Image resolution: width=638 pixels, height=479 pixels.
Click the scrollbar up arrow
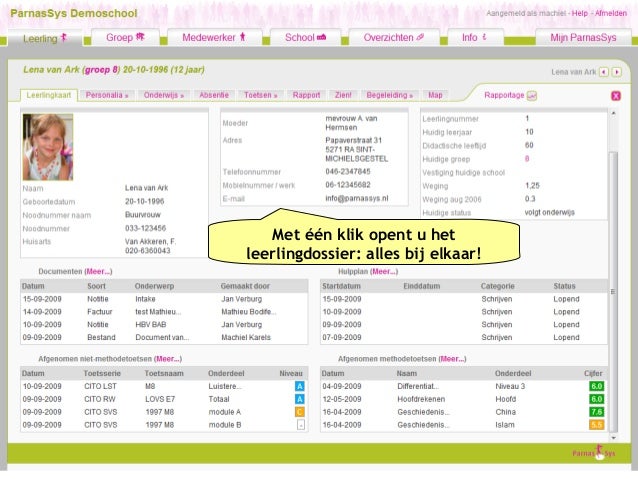[614, 113]
